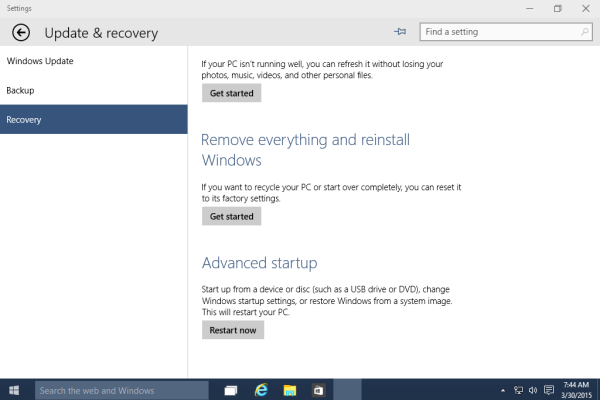Open Action Center notifications icon
The height and width of the screenshot is (400, 600).
[x=549, y=390]
